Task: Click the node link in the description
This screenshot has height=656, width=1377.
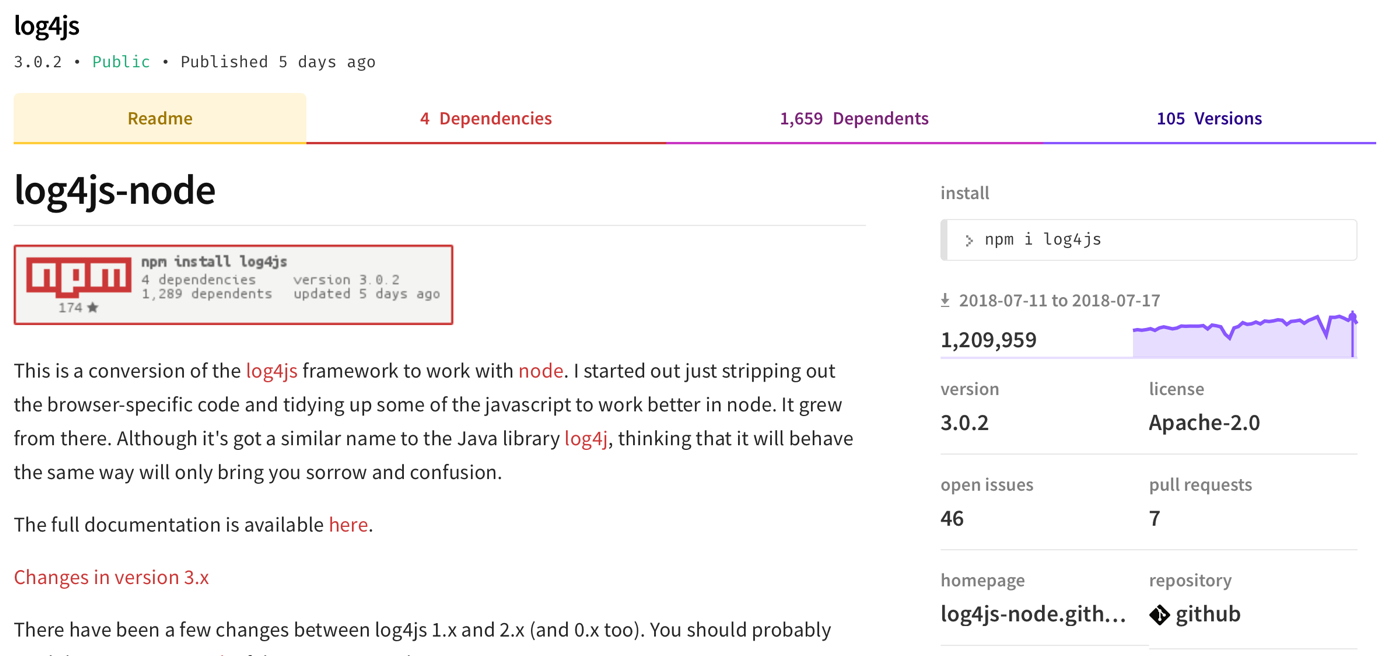Action: (540, 370)
